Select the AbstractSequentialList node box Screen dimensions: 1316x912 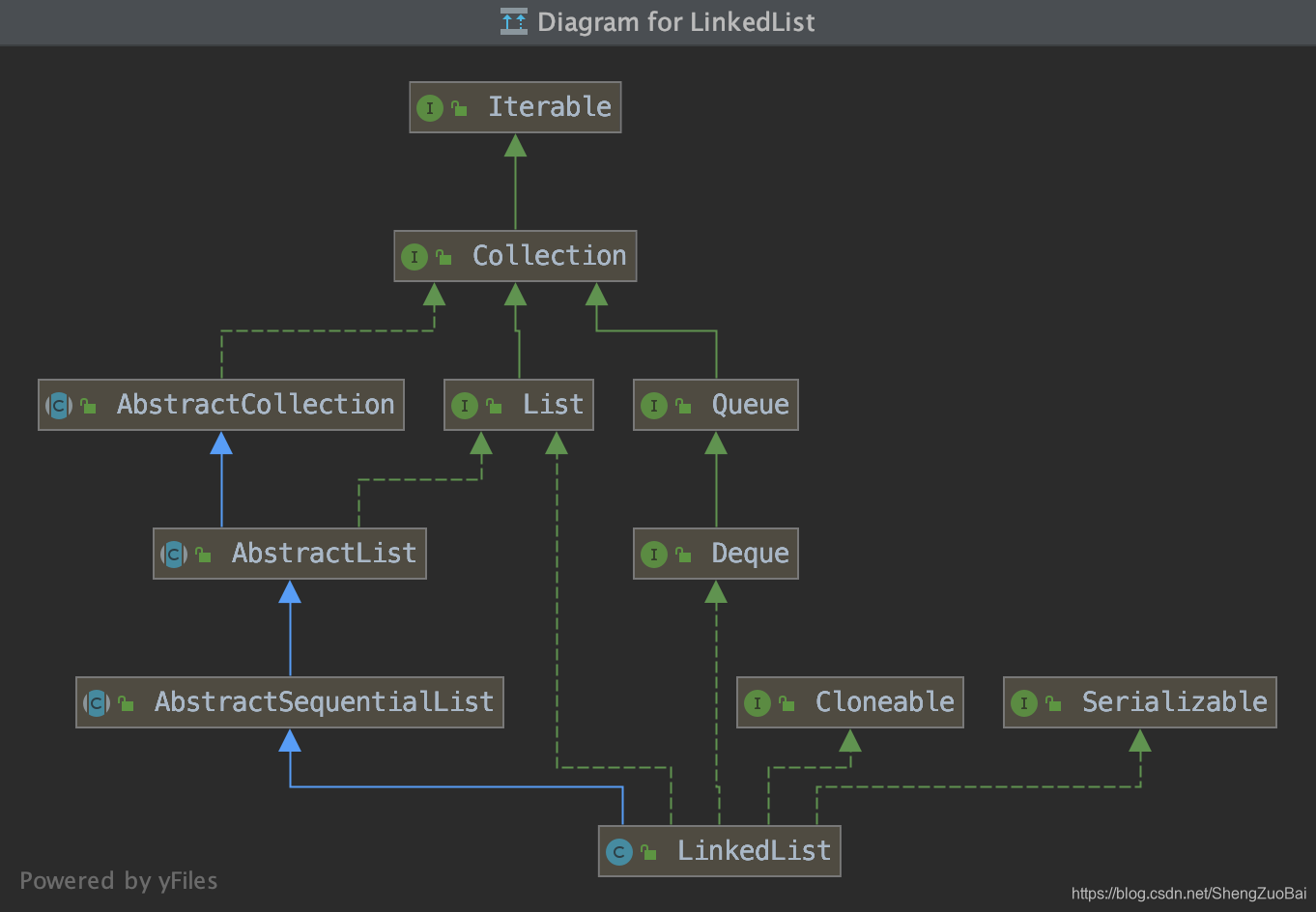tap(290, 702)
